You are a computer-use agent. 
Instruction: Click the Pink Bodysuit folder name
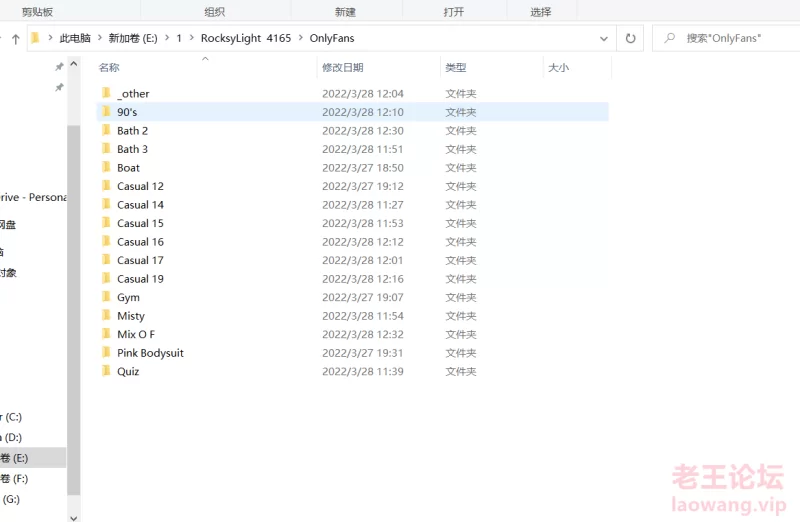pos(150,353)
